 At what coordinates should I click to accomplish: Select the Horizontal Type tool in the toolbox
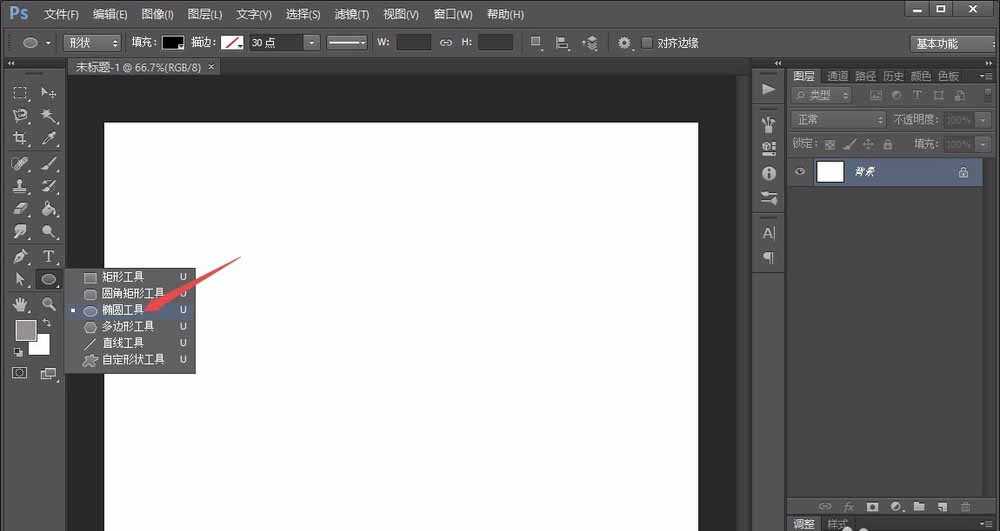[x=48, y=256]
